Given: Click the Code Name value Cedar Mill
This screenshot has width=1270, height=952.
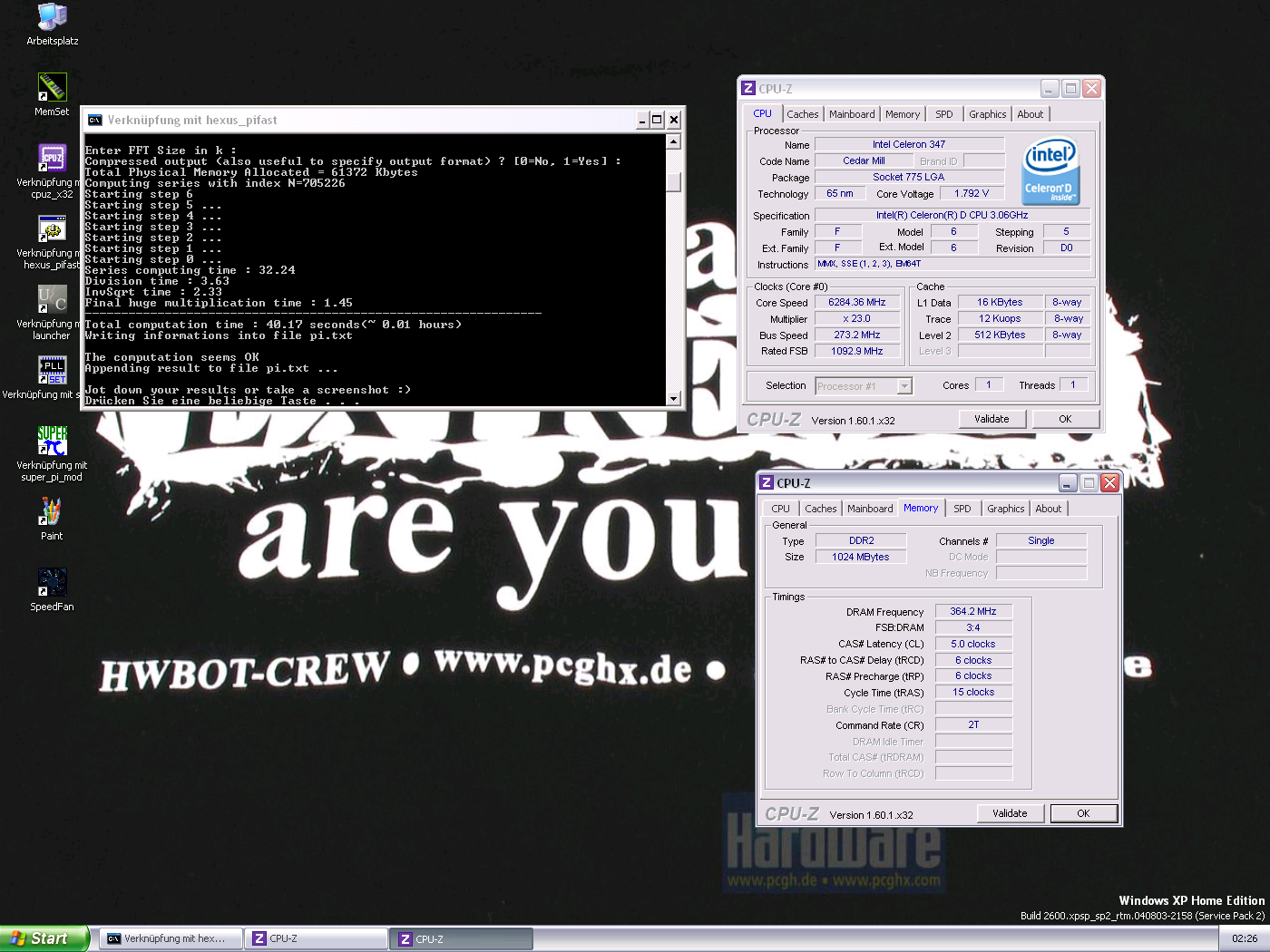Looking at the screenshot, I should coord(864,160).
